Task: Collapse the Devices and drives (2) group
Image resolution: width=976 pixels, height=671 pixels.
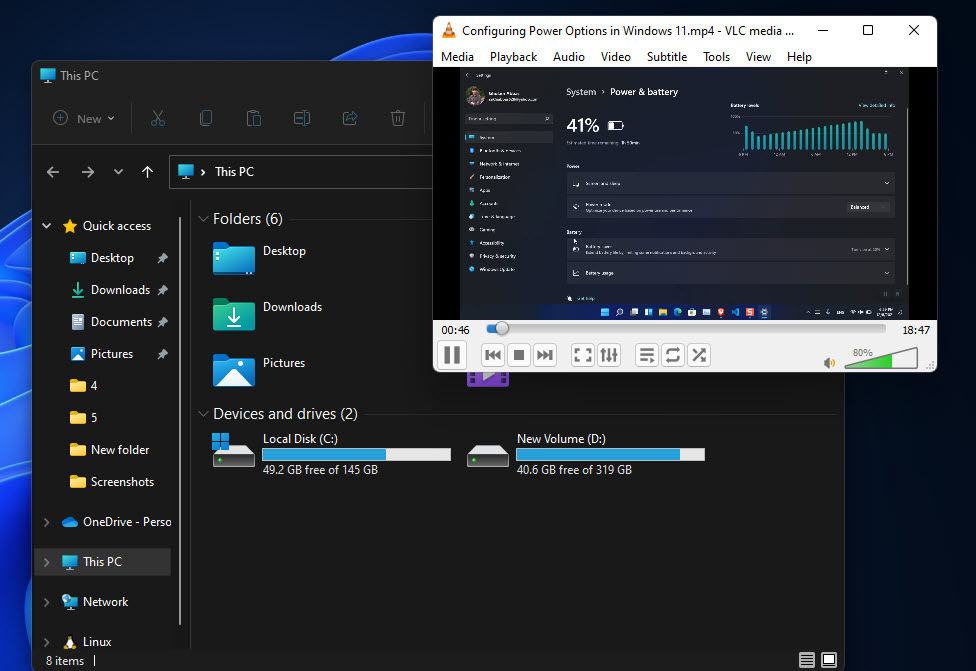Action: (203, 414)
